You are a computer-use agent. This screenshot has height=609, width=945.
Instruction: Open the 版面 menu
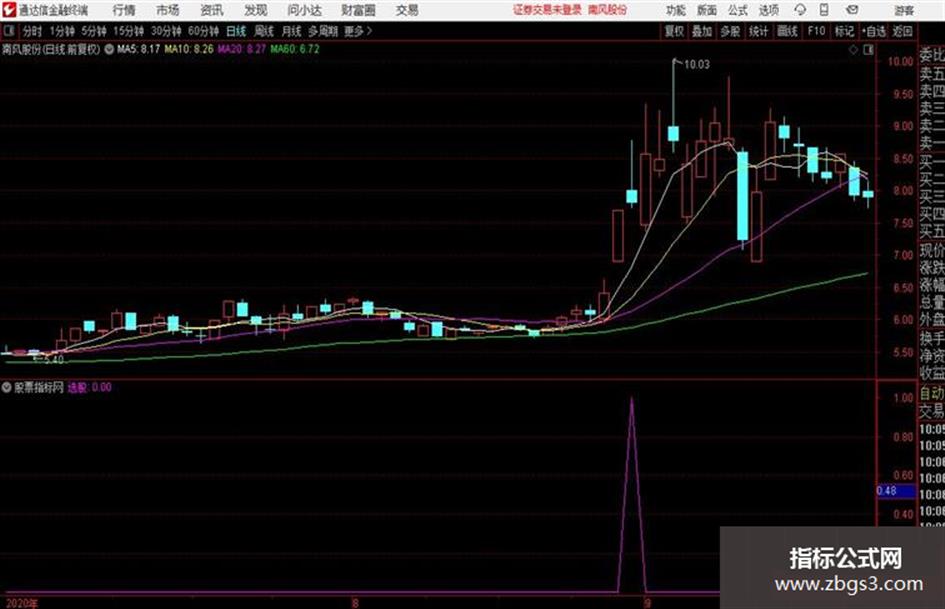tap(707, 10)
